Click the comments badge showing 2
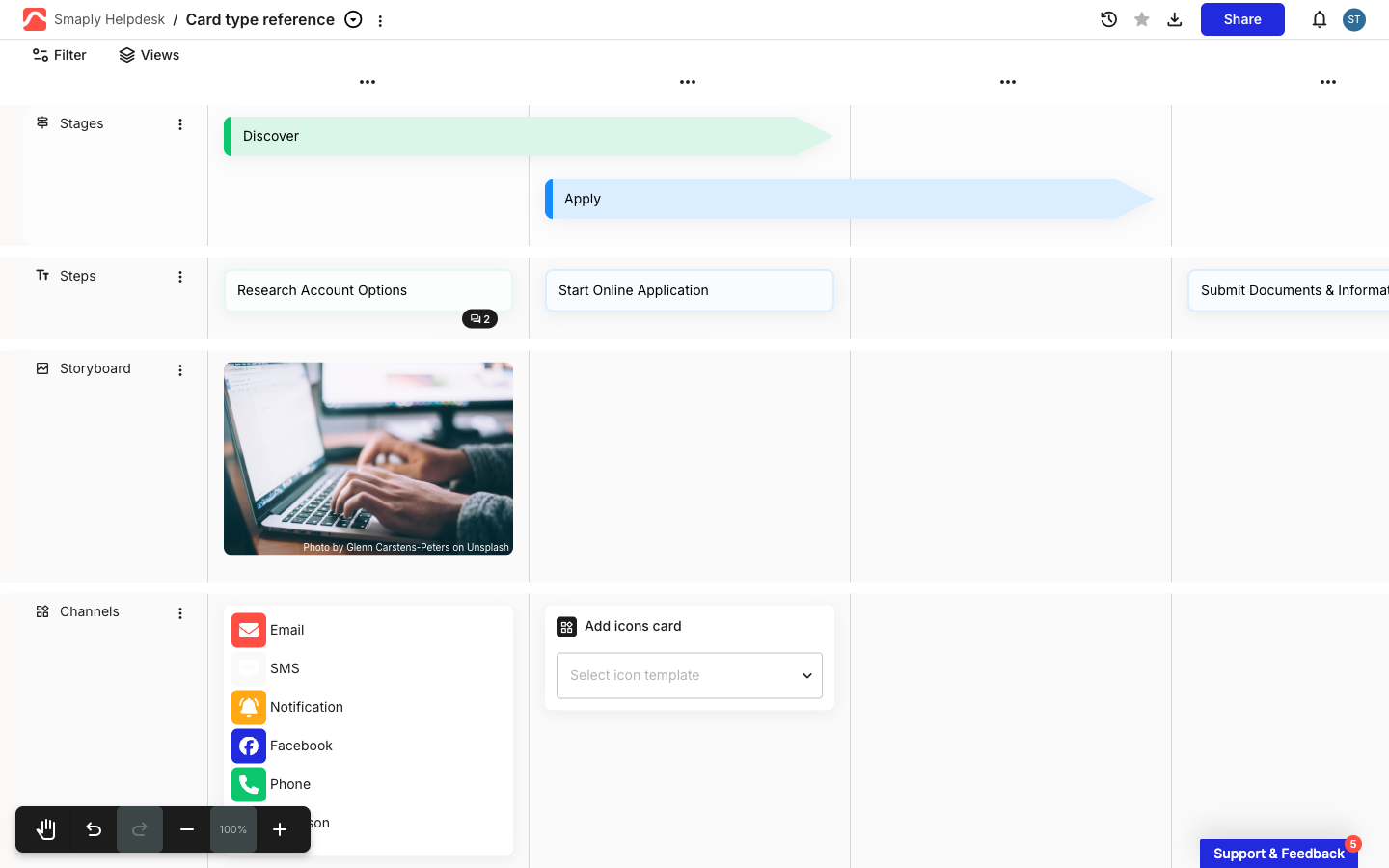This screenshot has height=868, width=1389. pos(479,319)
